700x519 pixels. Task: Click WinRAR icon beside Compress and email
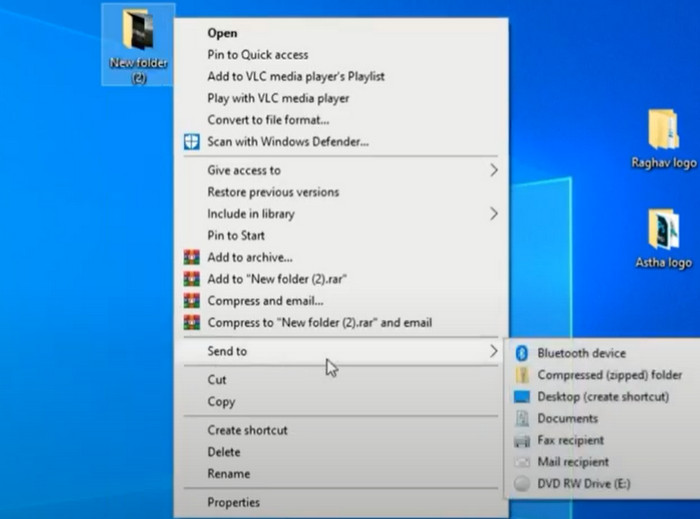(x=192, y=301)
